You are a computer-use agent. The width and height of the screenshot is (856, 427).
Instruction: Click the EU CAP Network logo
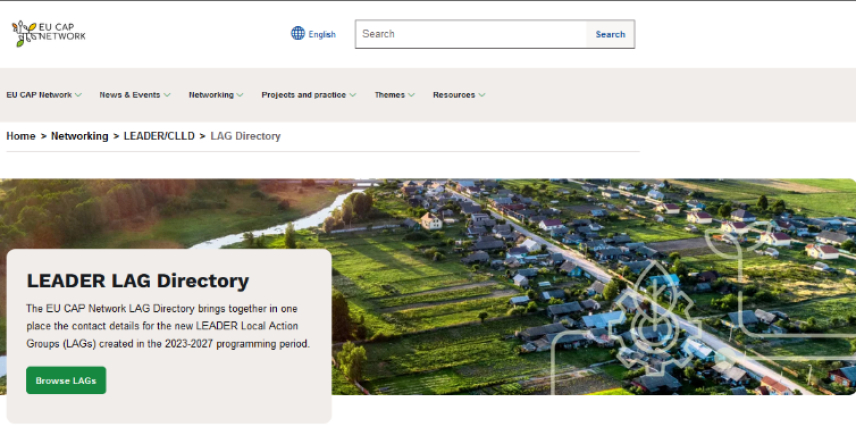click(x=49, y=34)
